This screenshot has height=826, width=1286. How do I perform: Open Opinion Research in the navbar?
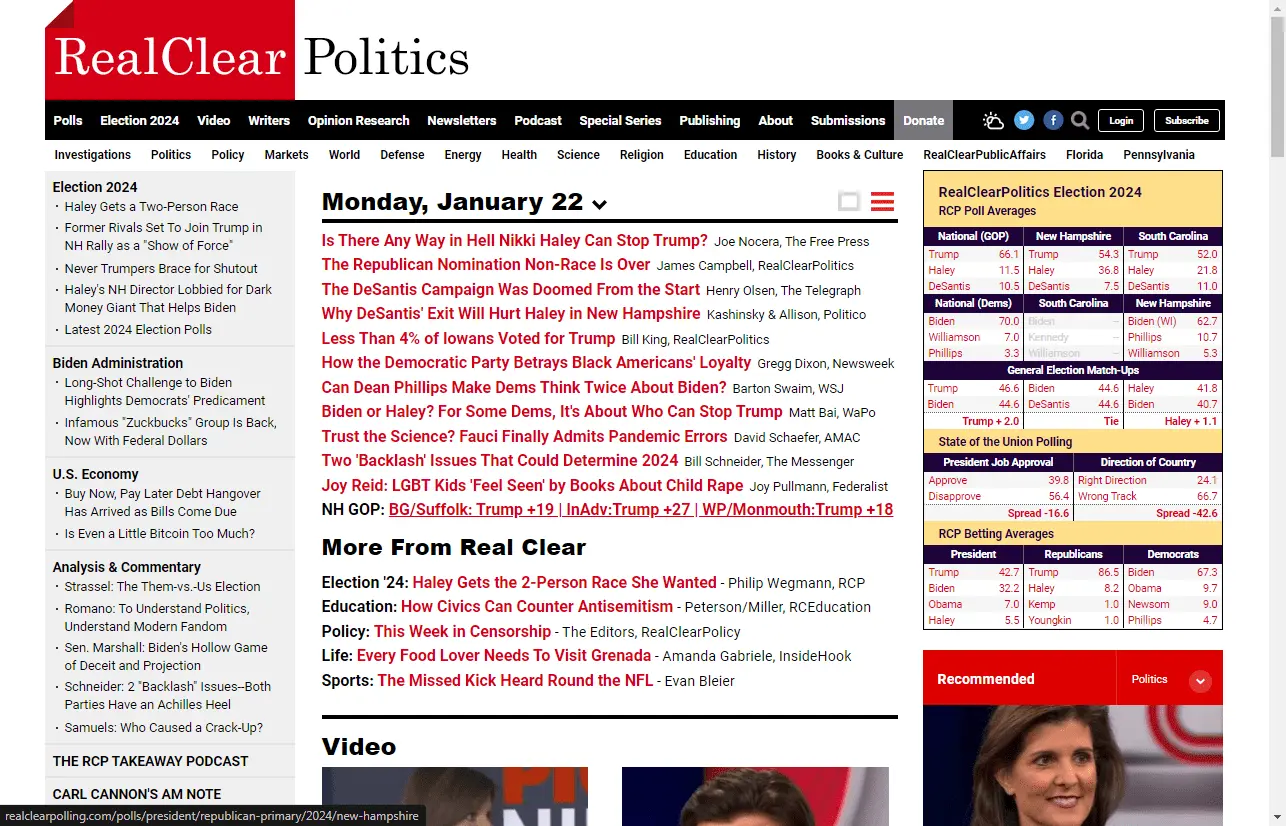(x=359, y=120)
